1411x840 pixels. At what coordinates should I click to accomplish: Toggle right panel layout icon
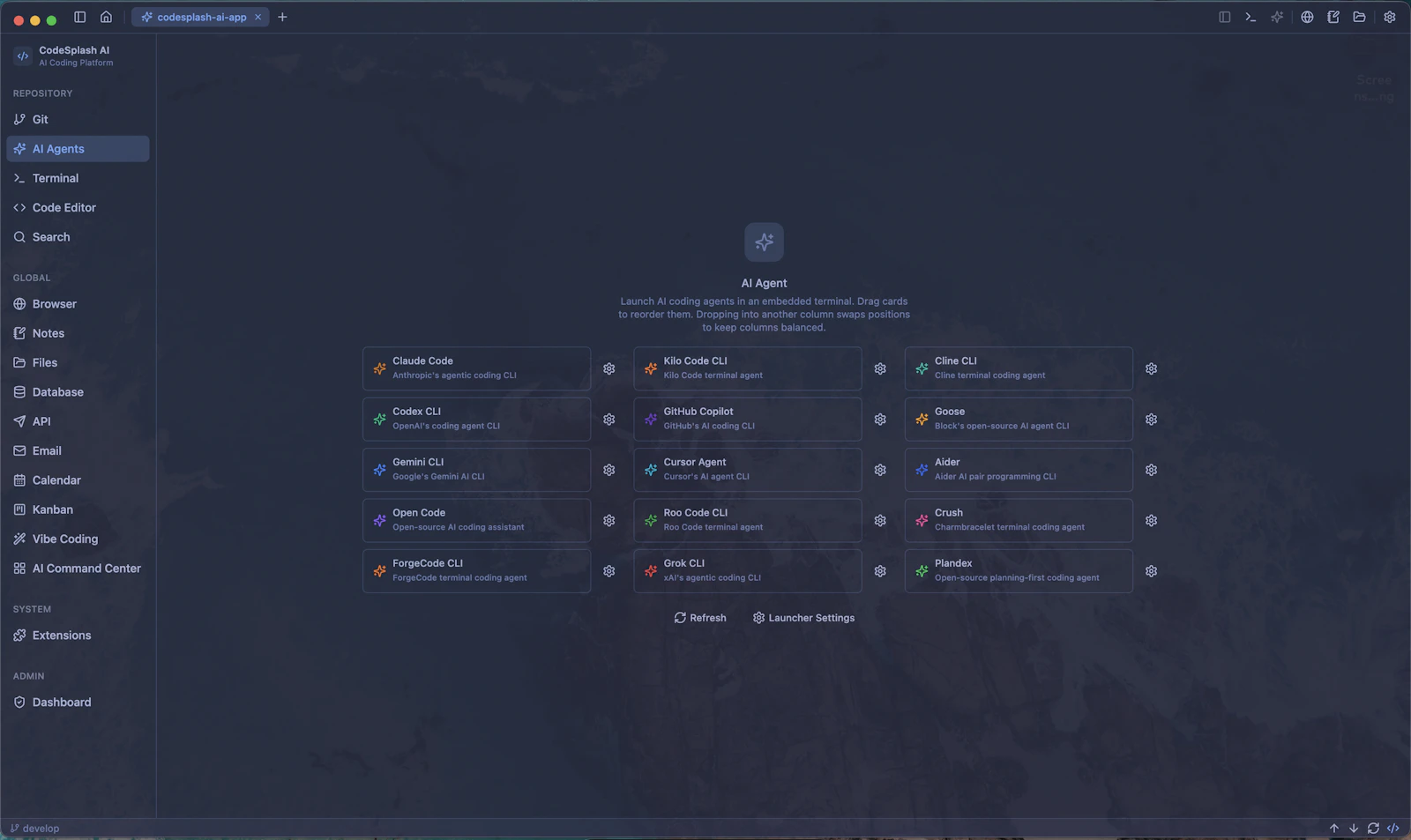point(1225,17)
